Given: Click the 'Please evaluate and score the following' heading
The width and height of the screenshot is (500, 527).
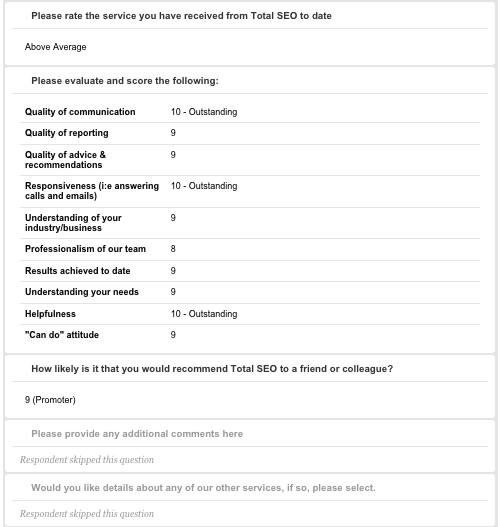Looking at the screenshot, I should click(125, 81).
